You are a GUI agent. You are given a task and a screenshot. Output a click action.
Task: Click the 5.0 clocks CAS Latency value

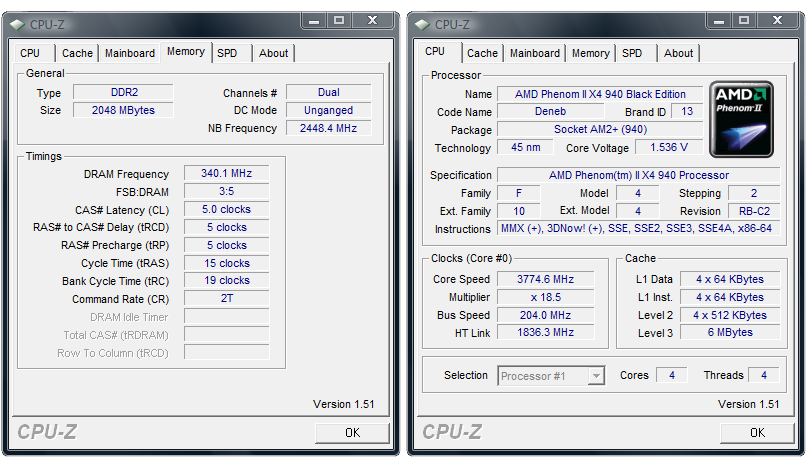(226, 209)
